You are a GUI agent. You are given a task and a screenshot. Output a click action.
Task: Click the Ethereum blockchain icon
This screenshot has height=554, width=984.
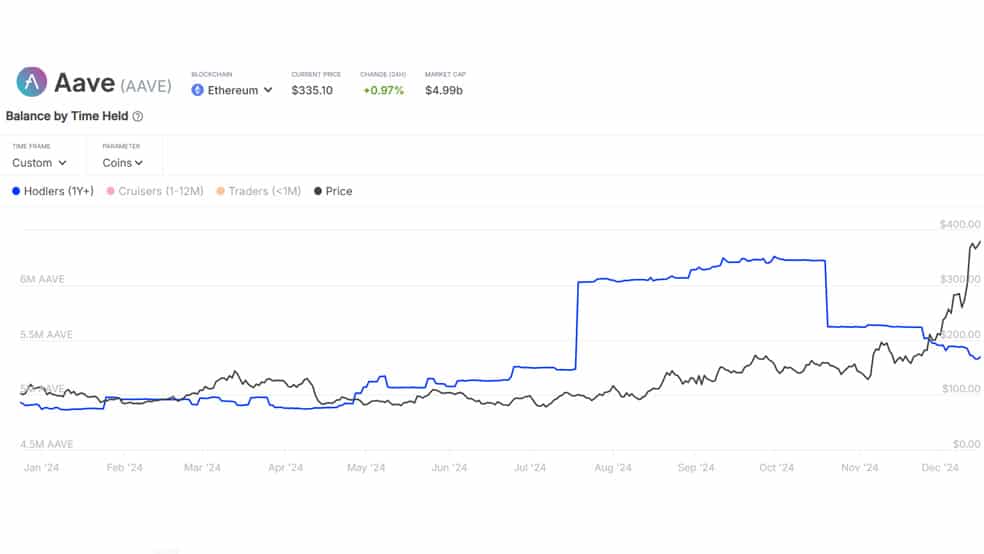[197, 90]
